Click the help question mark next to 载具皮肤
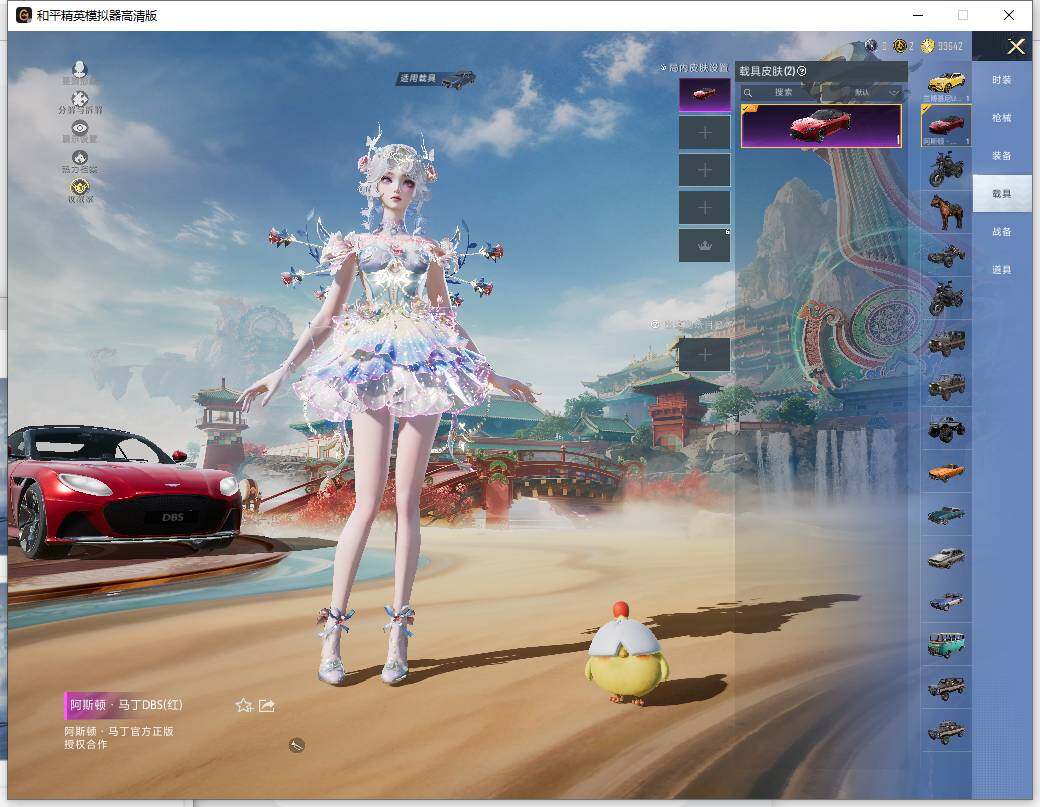1040x807 pixels. tap(802, 71)
